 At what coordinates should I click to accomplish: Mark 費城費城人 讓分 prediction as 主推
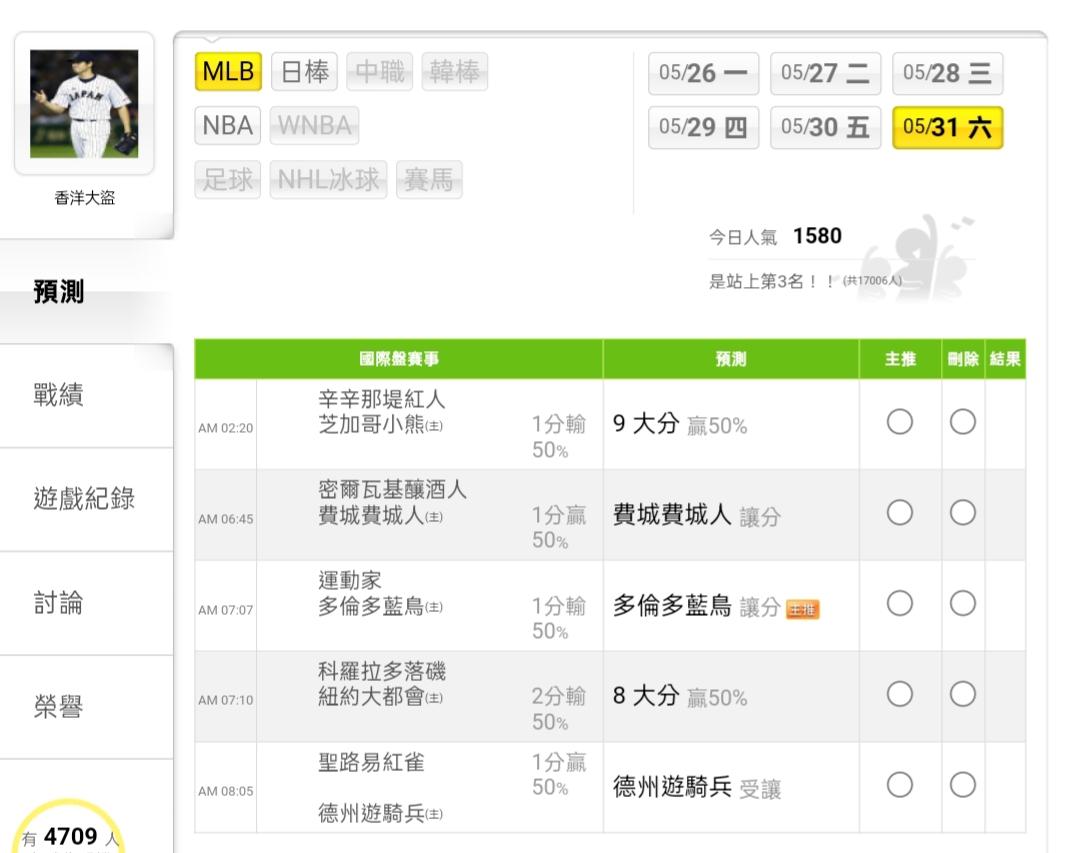pos(900,513)
